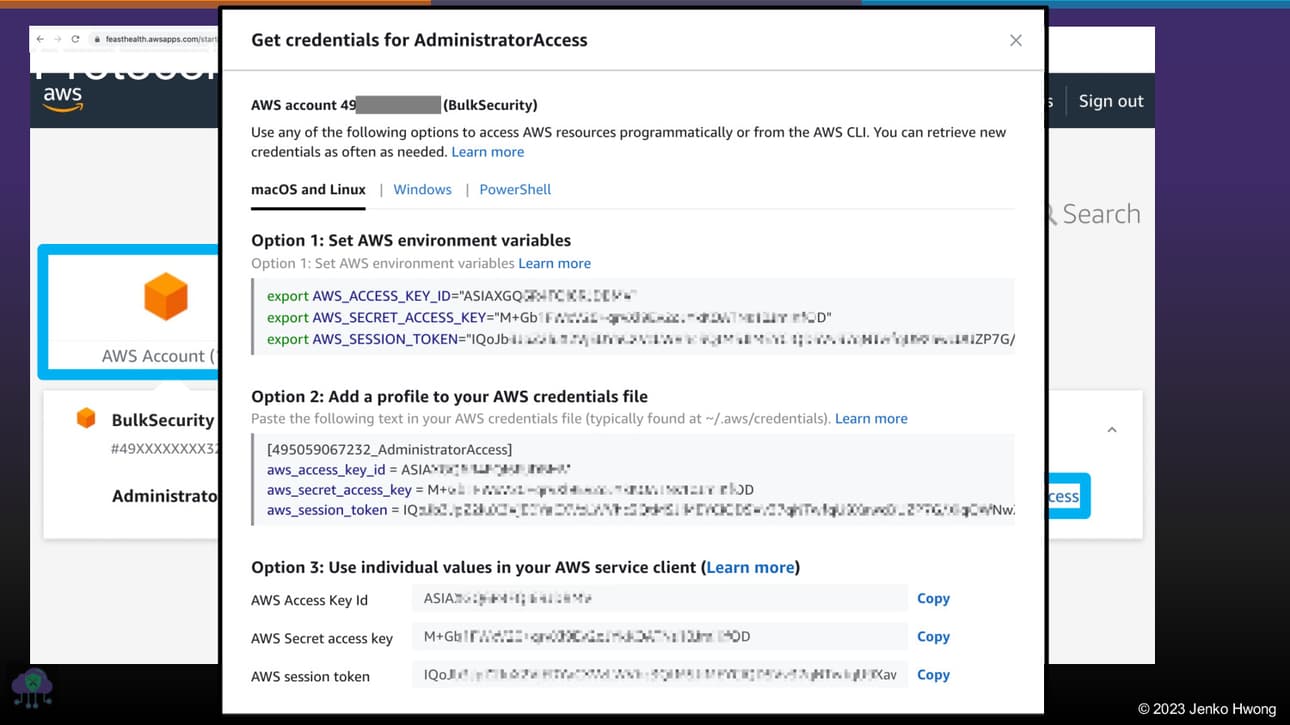Open Learn more link in intro paragraph
This screenshot has width=1290, height=725.
[x=487, y=152]
